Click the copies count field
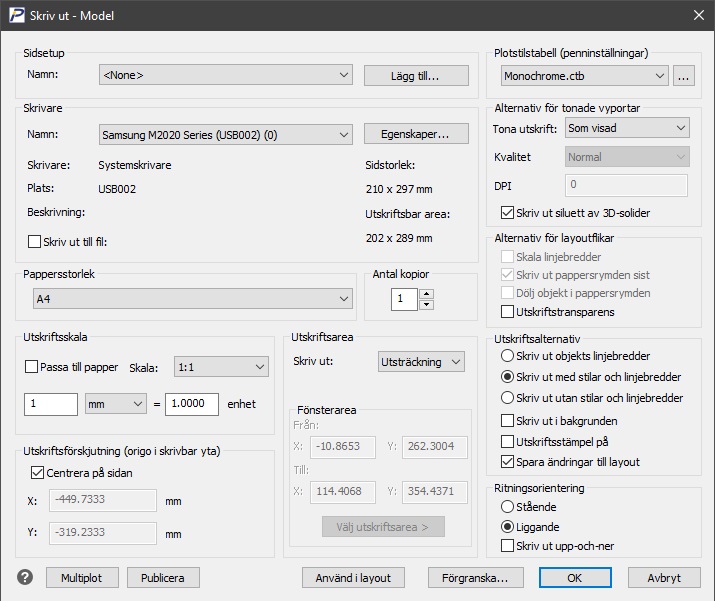 point(404,299)
